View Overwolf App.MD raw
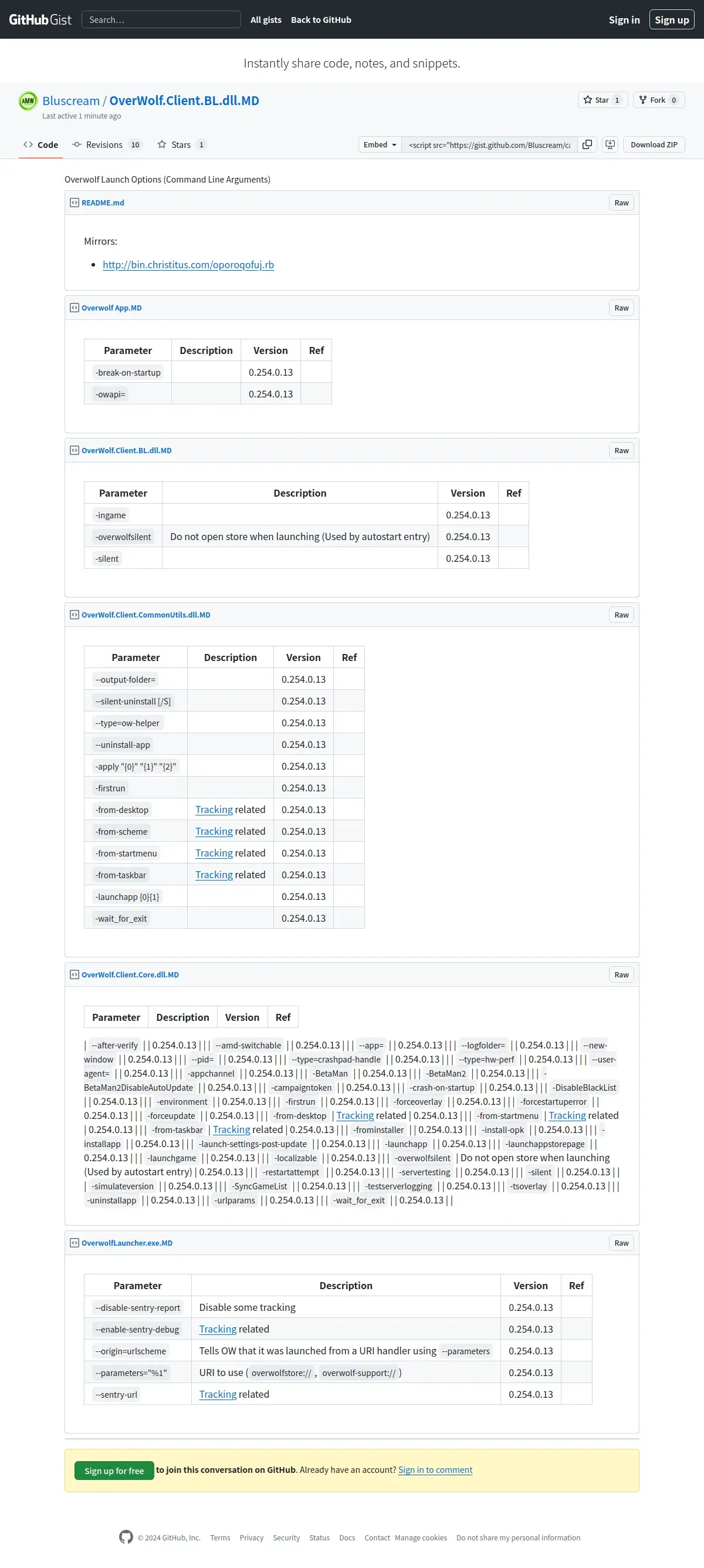 pos(621,308)
